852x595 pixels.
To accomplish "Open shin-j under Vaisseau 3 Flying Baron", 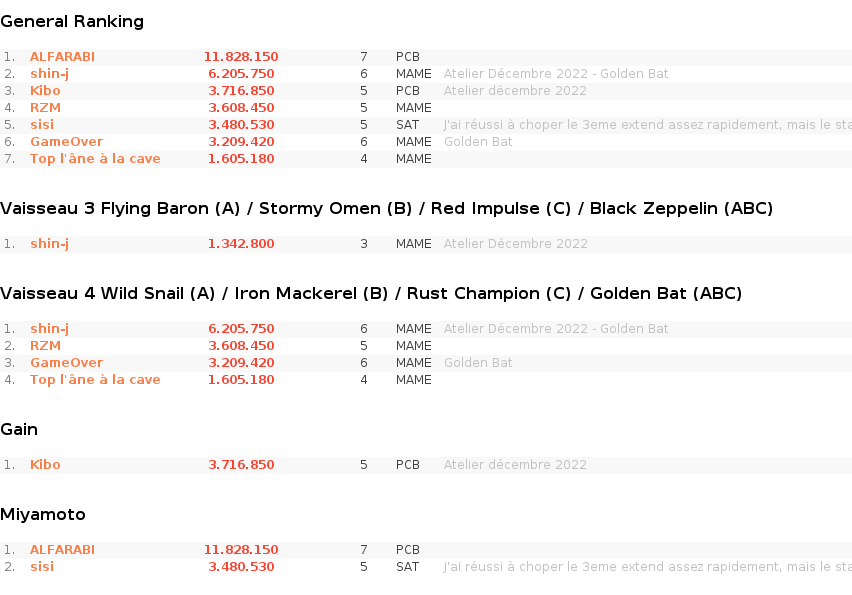I will [x=49, y=244].
